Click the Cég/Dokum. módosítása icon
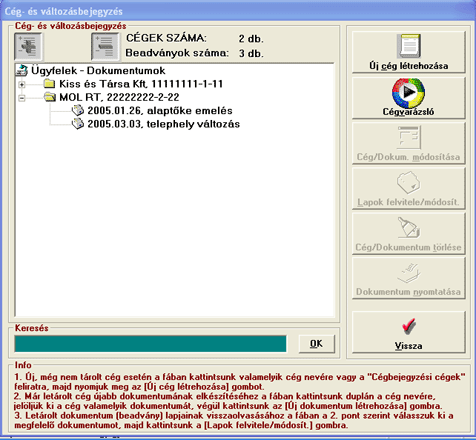The width and height of the screenshot is (476, 440). pos(408,137)
